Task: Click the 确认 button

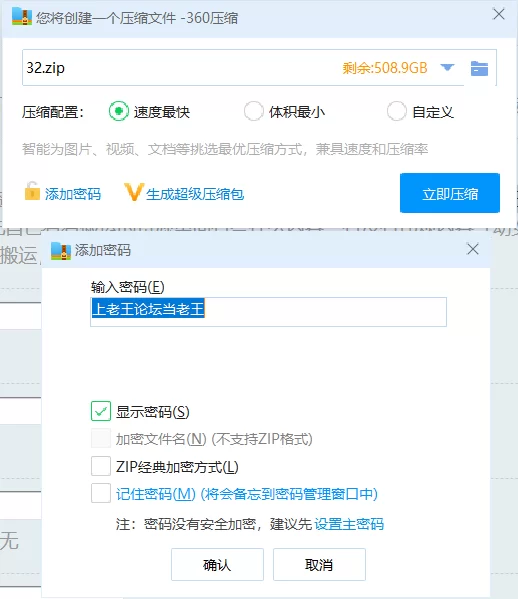Action: coord(217,565)
